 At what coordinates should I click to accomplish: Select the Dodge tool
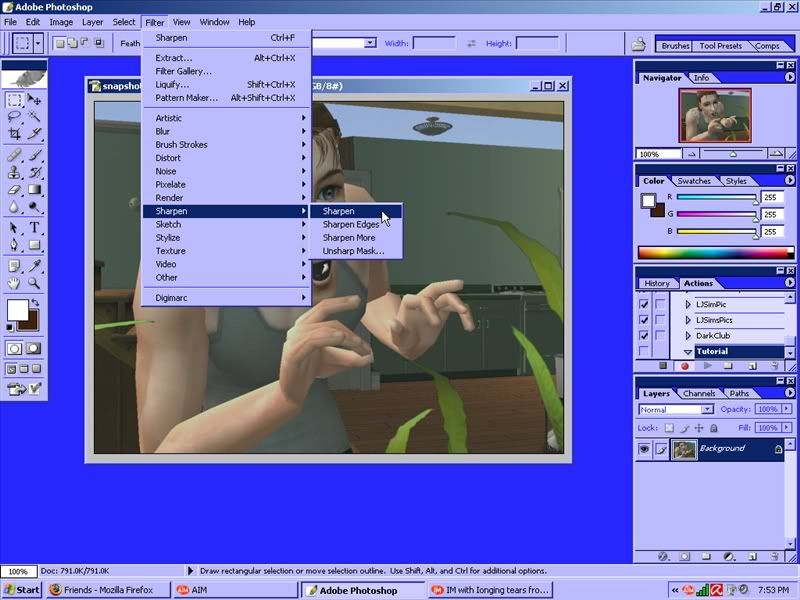[x=34, y=207]
